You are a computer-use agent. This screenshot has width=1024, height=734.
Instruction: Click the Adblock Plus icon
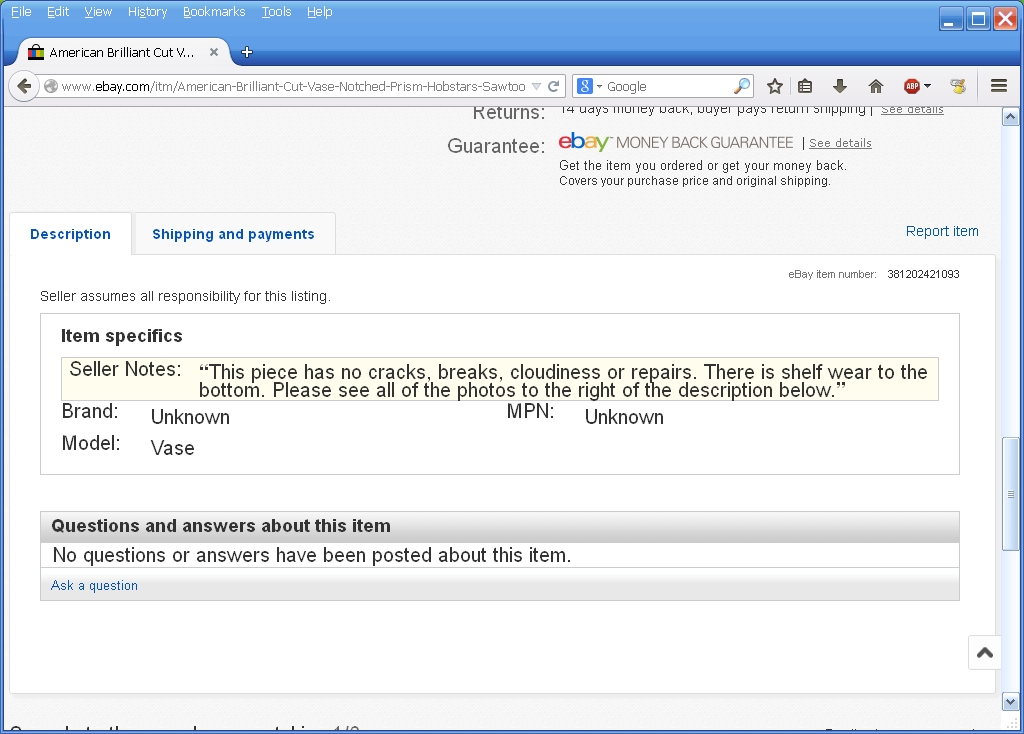pyautogui.click(x=911, y=86)
